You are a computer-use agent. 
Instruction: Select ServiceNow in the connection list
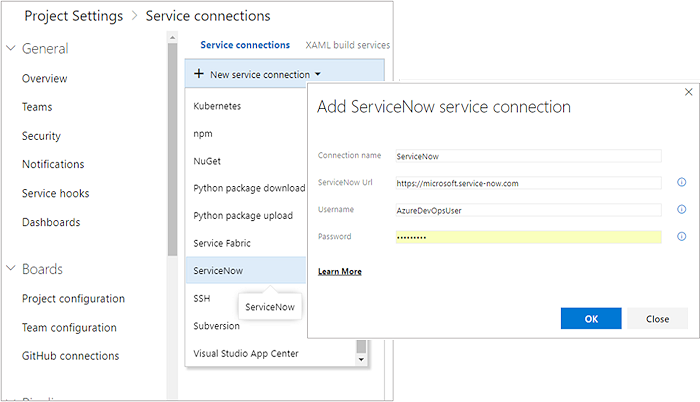pos(246,270)
